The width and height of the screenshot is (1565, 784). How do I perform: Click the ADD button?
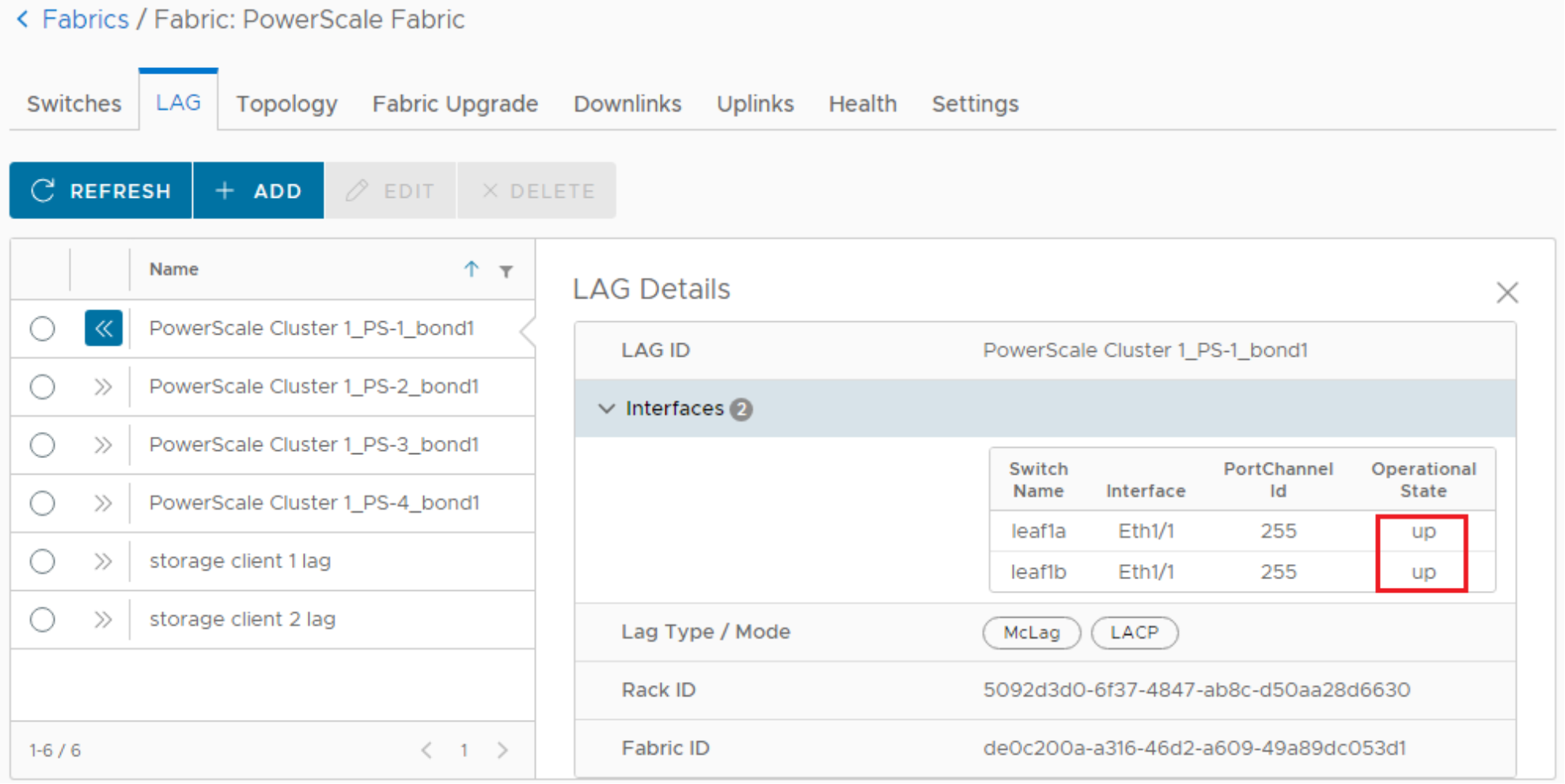pyautogui.click(x=259, y=191)
